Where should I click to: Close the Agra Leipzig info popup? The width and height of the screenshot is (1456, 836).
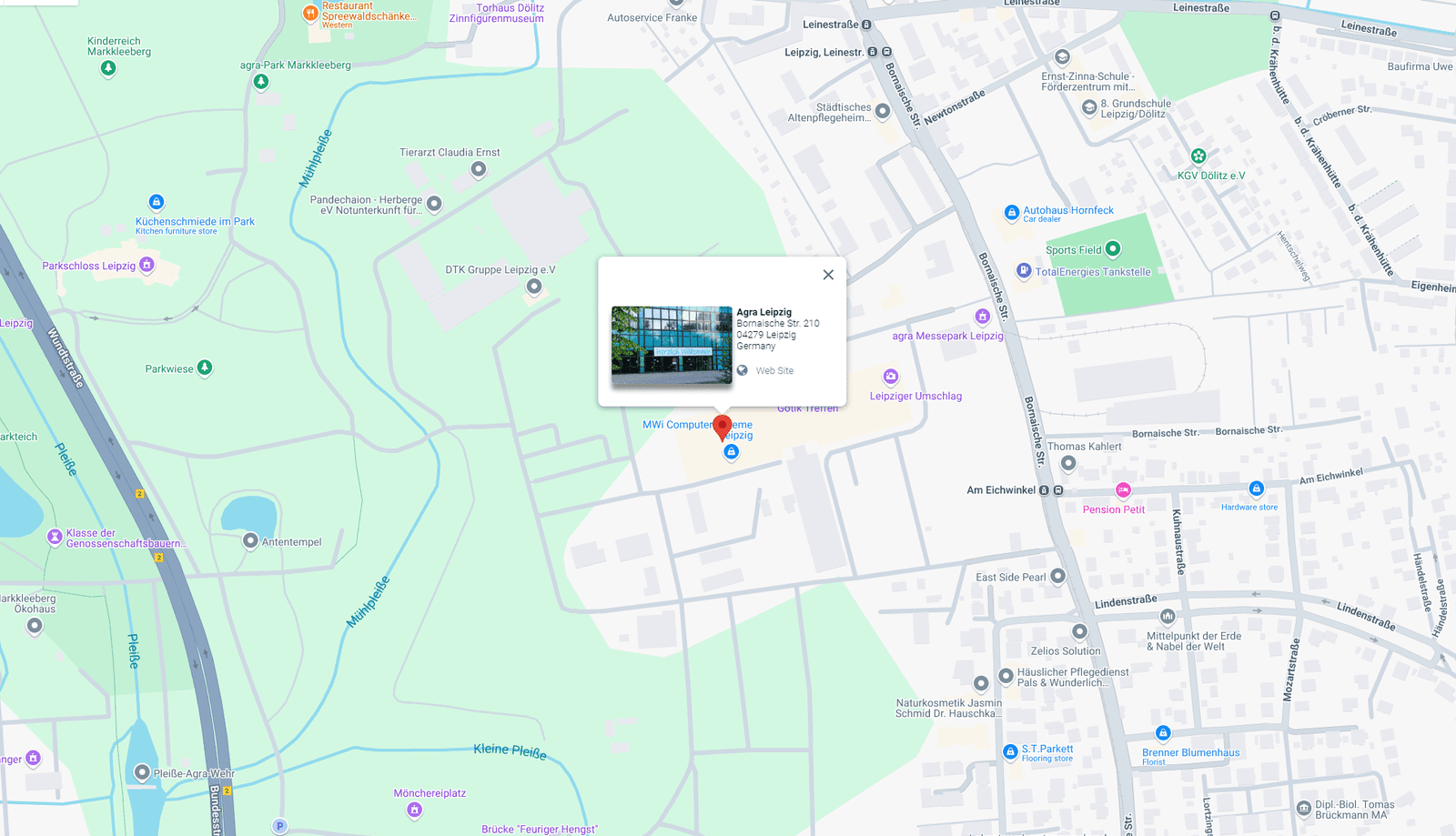[828, 275]
